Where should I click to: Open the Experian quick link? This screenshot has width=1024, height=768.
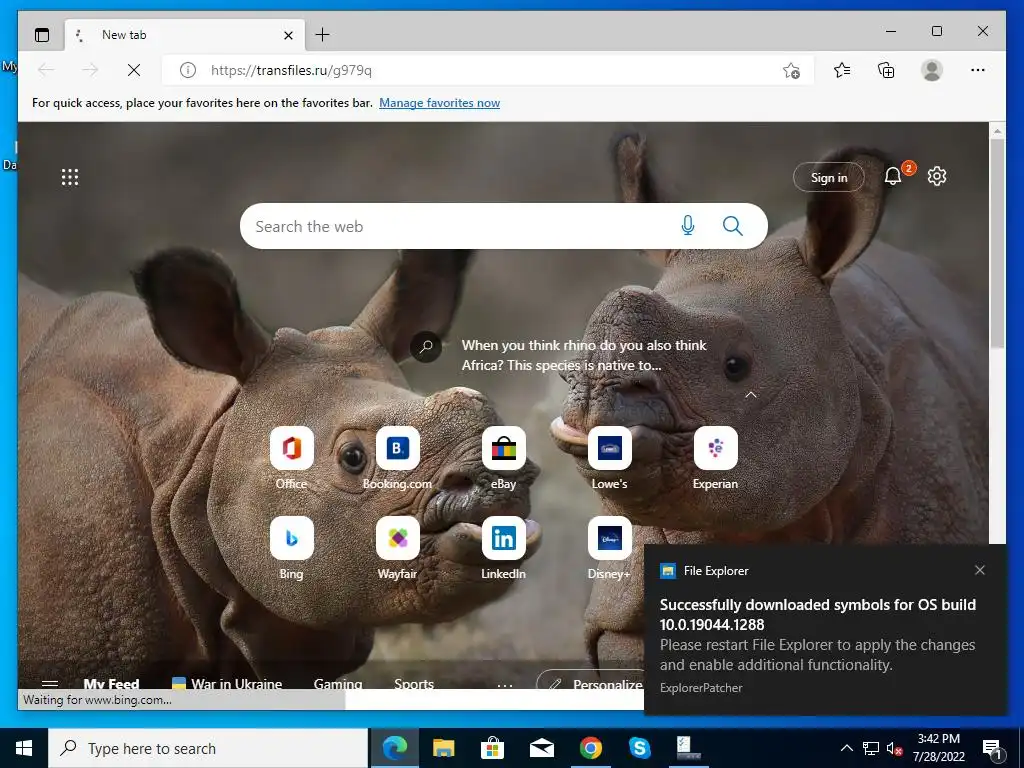(x=715, y=458)
